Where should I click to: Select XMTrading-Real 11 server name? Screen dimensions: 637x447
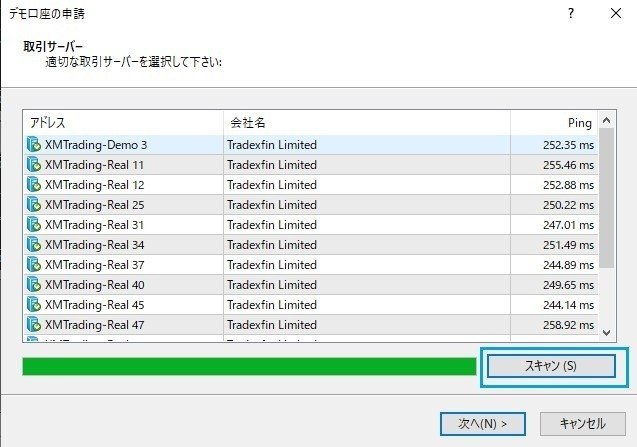pos(94,165)
